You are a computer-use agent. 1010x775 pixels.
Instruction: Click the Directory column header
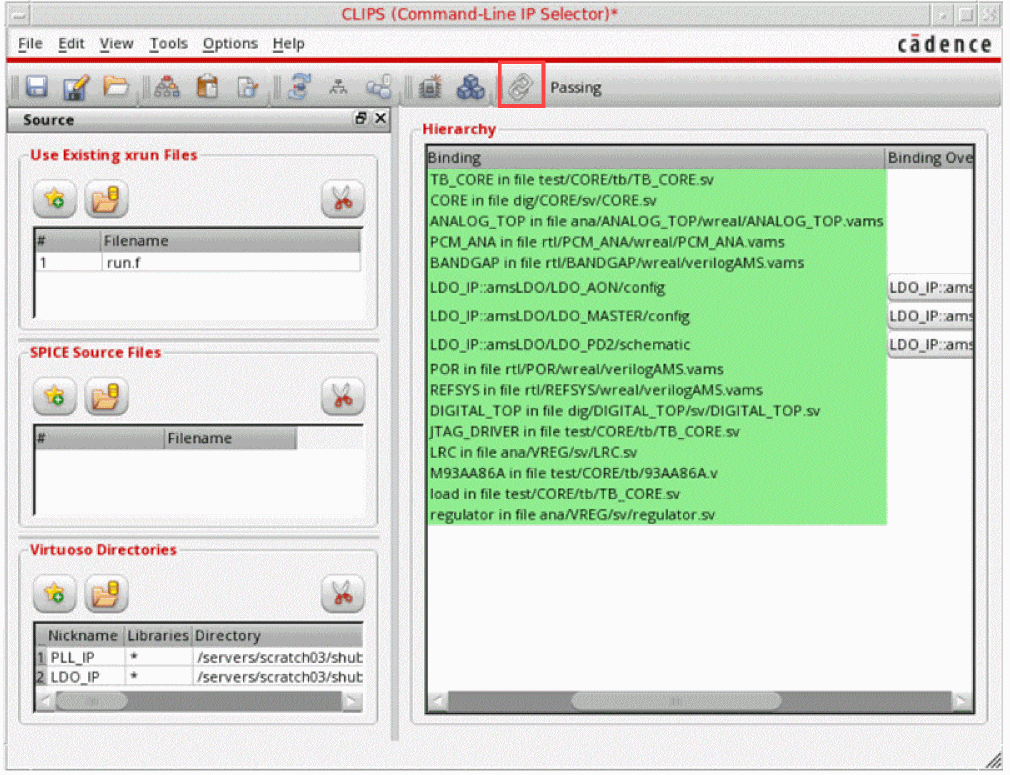click(x=277, y=636)
